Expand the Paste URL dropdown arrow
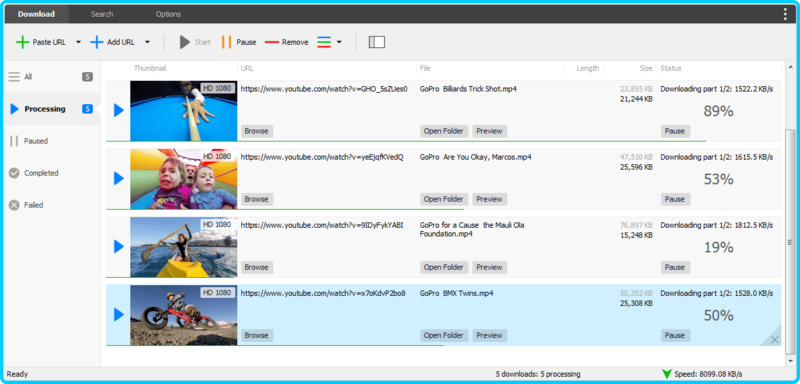 [x=78, y=42]
